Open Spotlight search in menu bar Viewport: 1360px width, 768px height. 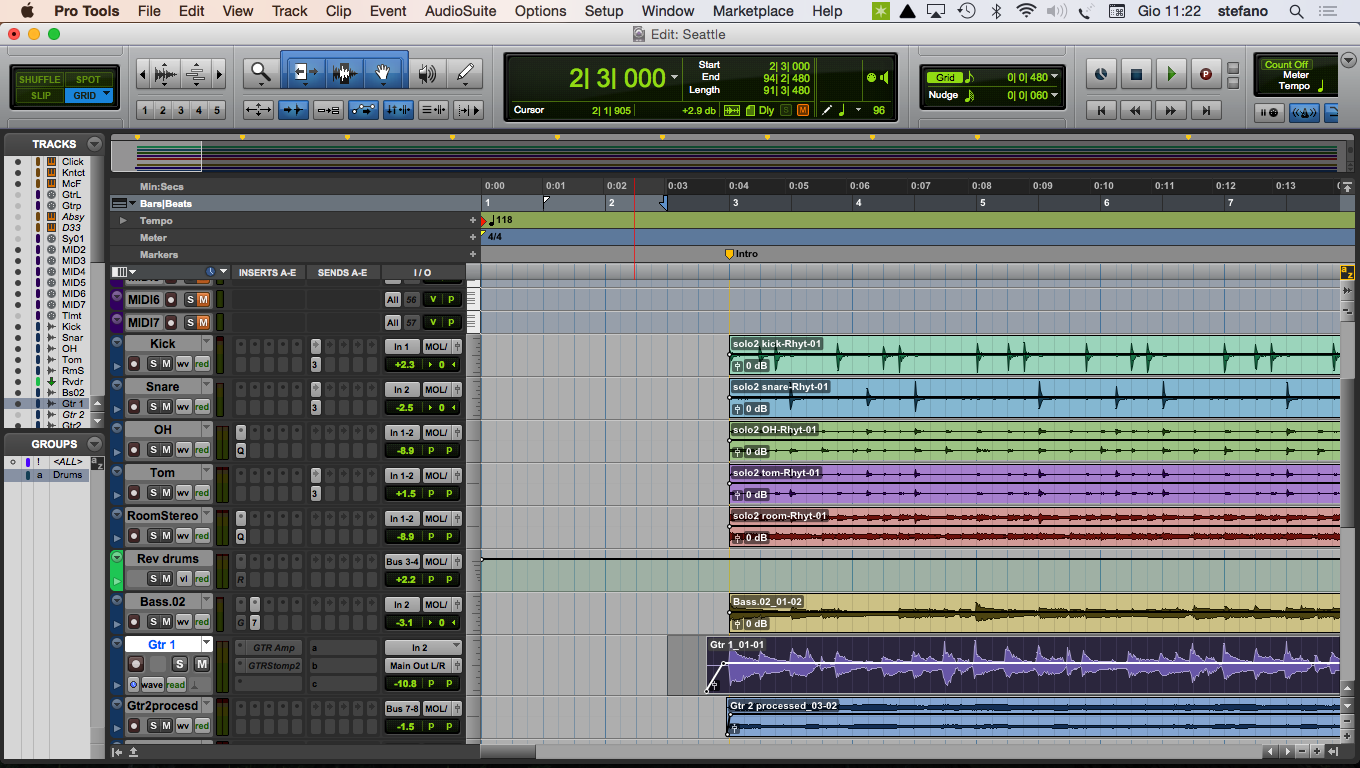[1296, 11]
